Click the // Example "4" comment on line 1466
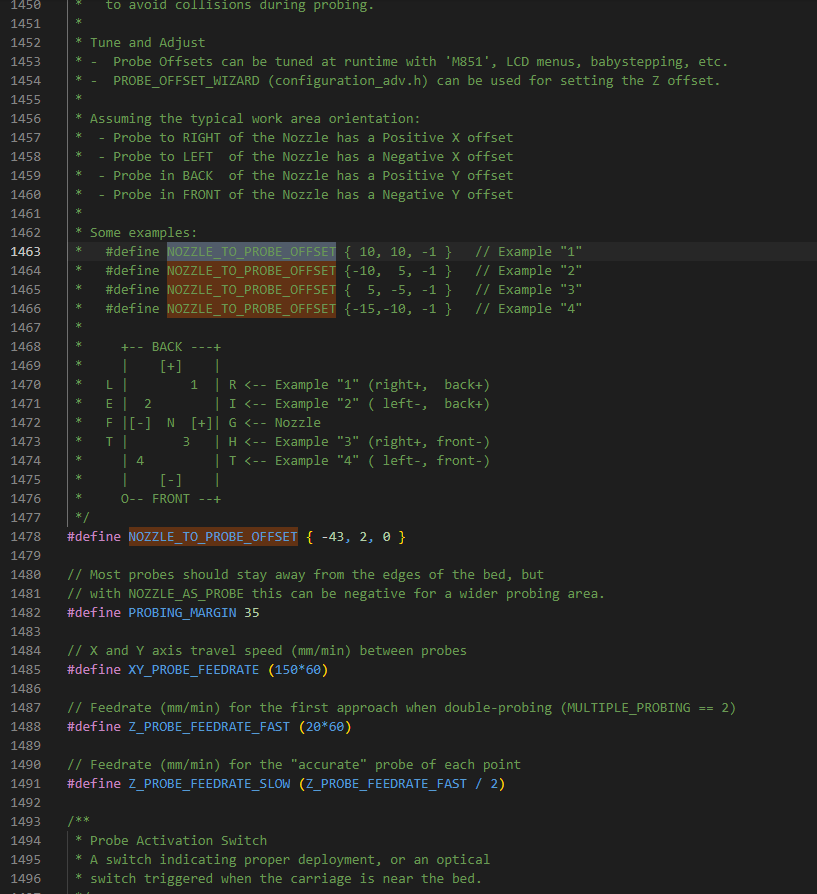This screenshot has height=894, width=817. pyautogui.click(x=529, y=308)
